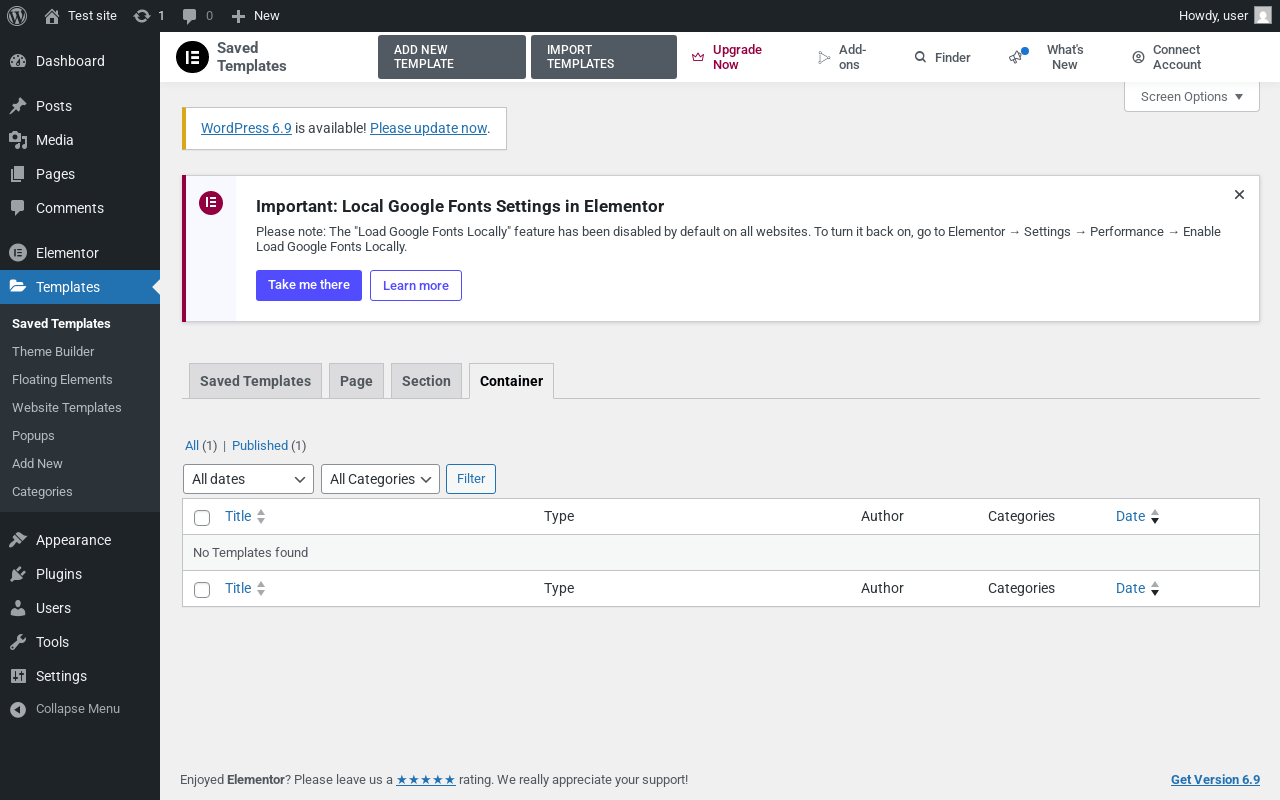Click the comments bubble icon in admin bar
1280x800 pixels.
189,16
